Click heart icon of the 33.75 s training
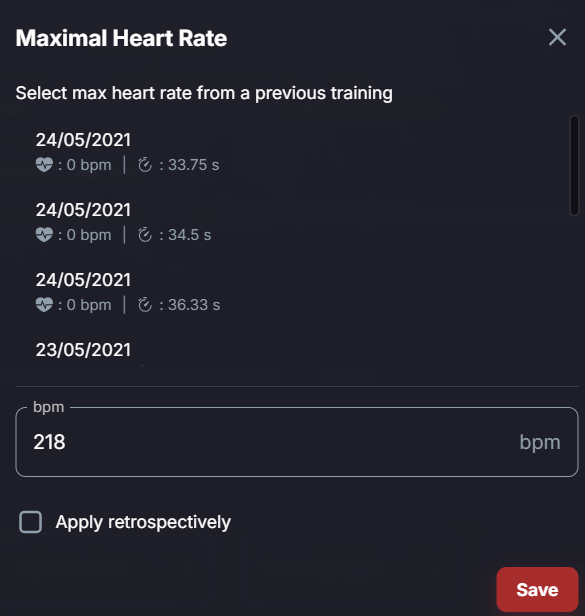 [x=44, y=165]
